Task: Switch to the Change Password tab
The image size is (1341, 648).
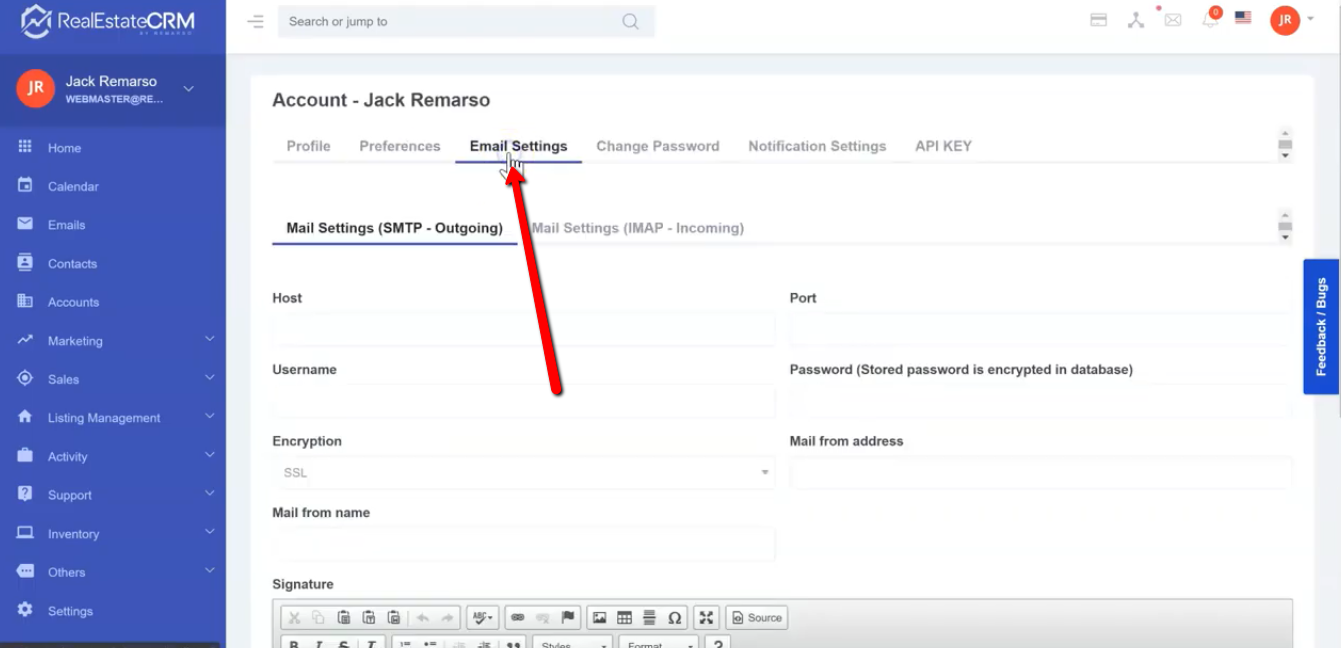Action: (657, 146)
